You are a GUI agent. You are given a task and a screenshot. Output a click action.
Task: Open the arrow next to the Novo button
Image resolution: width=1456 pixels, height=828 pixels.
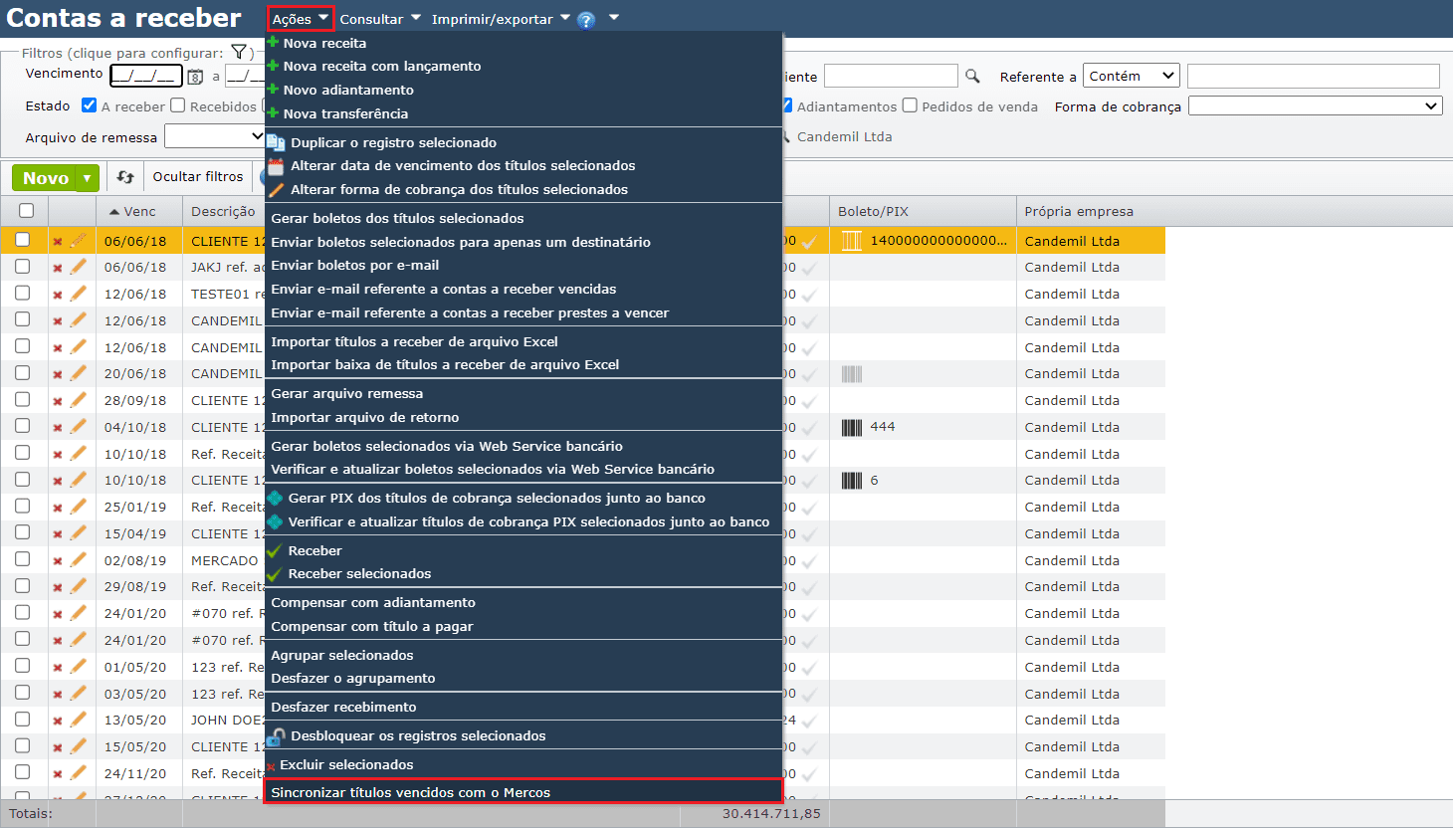(88, 178)
